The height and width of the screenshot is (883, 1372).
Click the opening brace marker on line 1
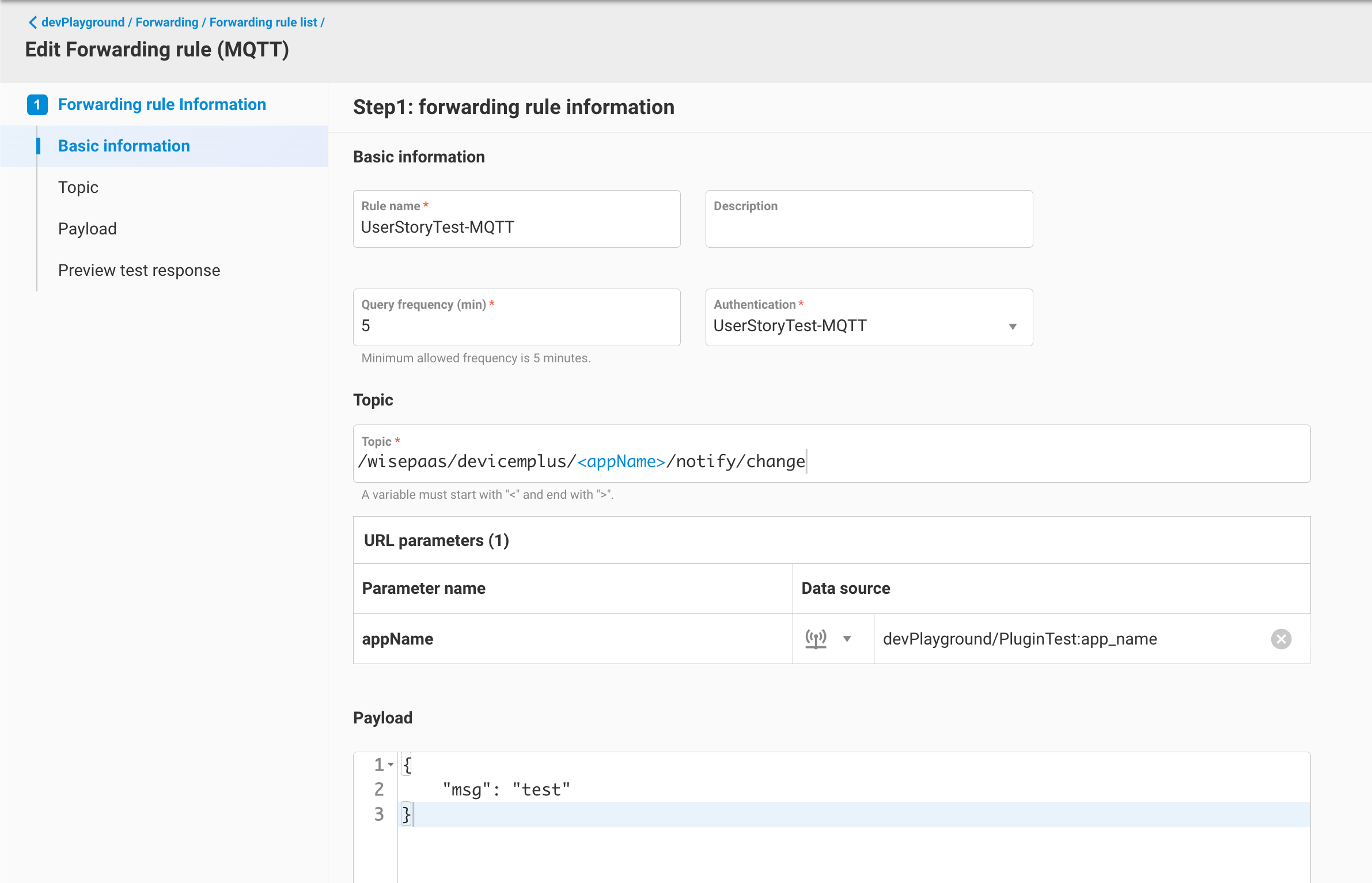click(407, 764)
